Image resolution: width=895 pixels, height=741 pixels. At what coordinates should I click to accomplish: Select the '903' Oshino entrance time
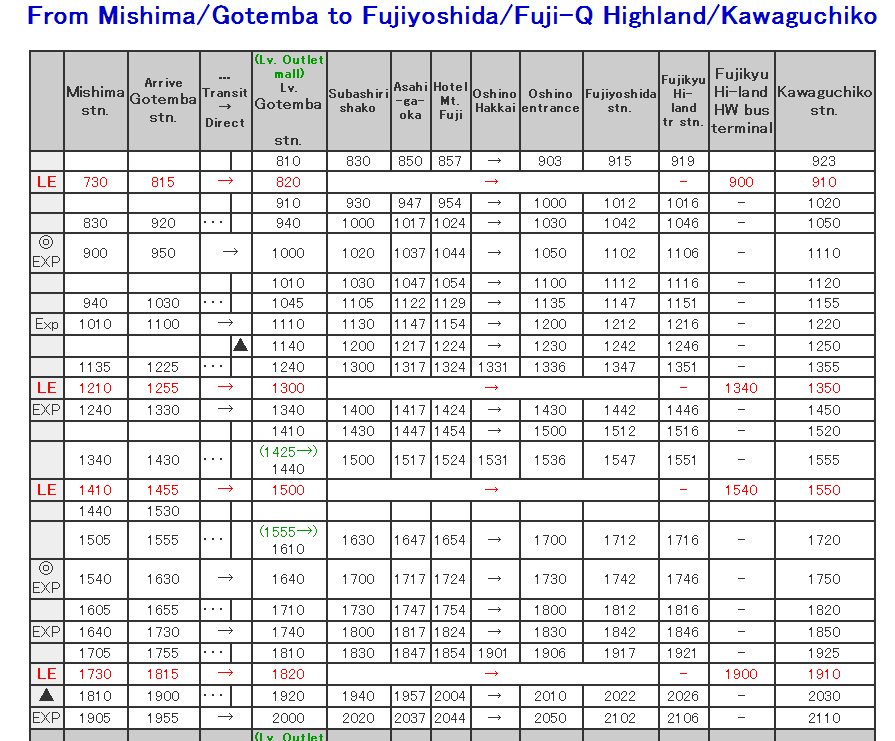point(550,161)
